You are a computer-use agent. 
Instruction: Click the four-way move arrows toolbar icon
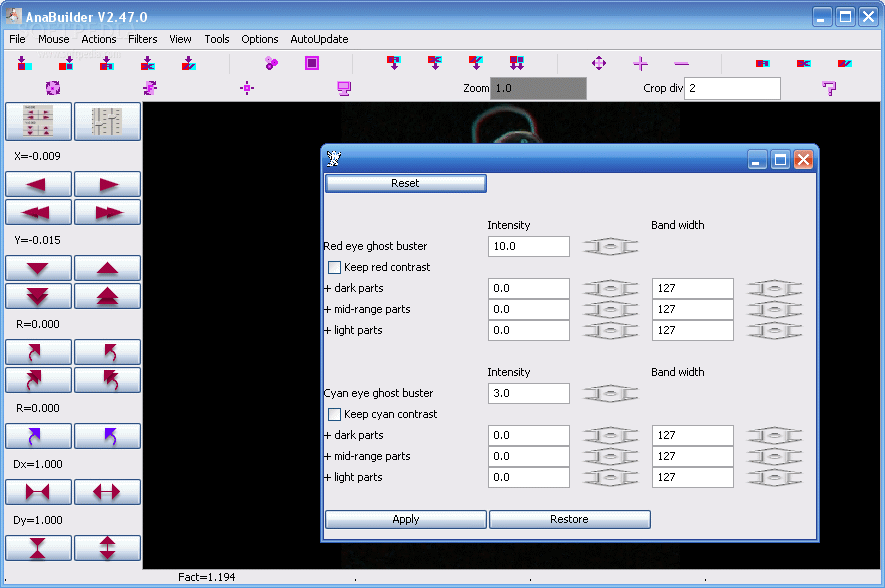click(599, 63)
